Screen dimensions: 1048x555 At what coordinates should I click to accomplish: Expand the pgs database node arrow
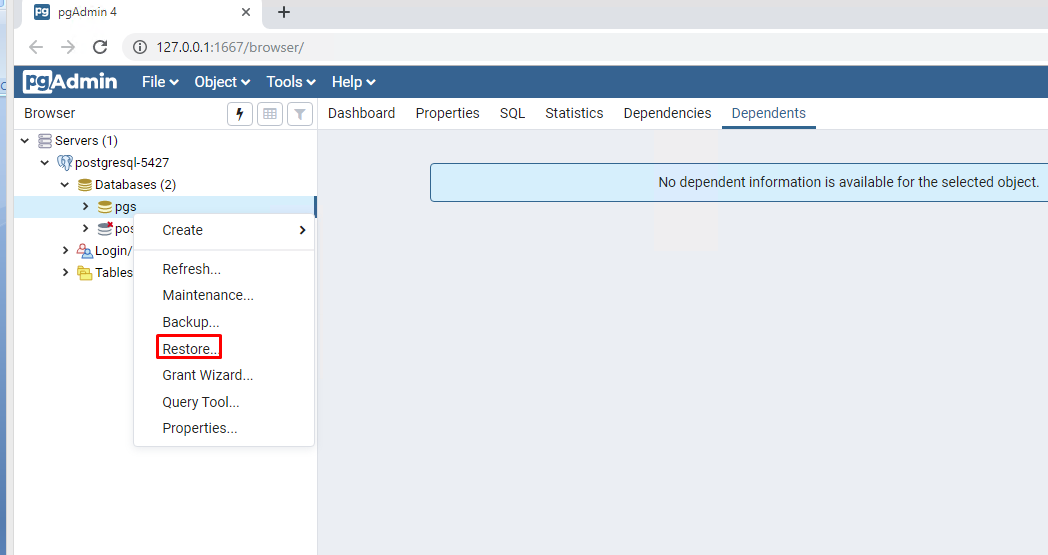[x=85, y=207]
